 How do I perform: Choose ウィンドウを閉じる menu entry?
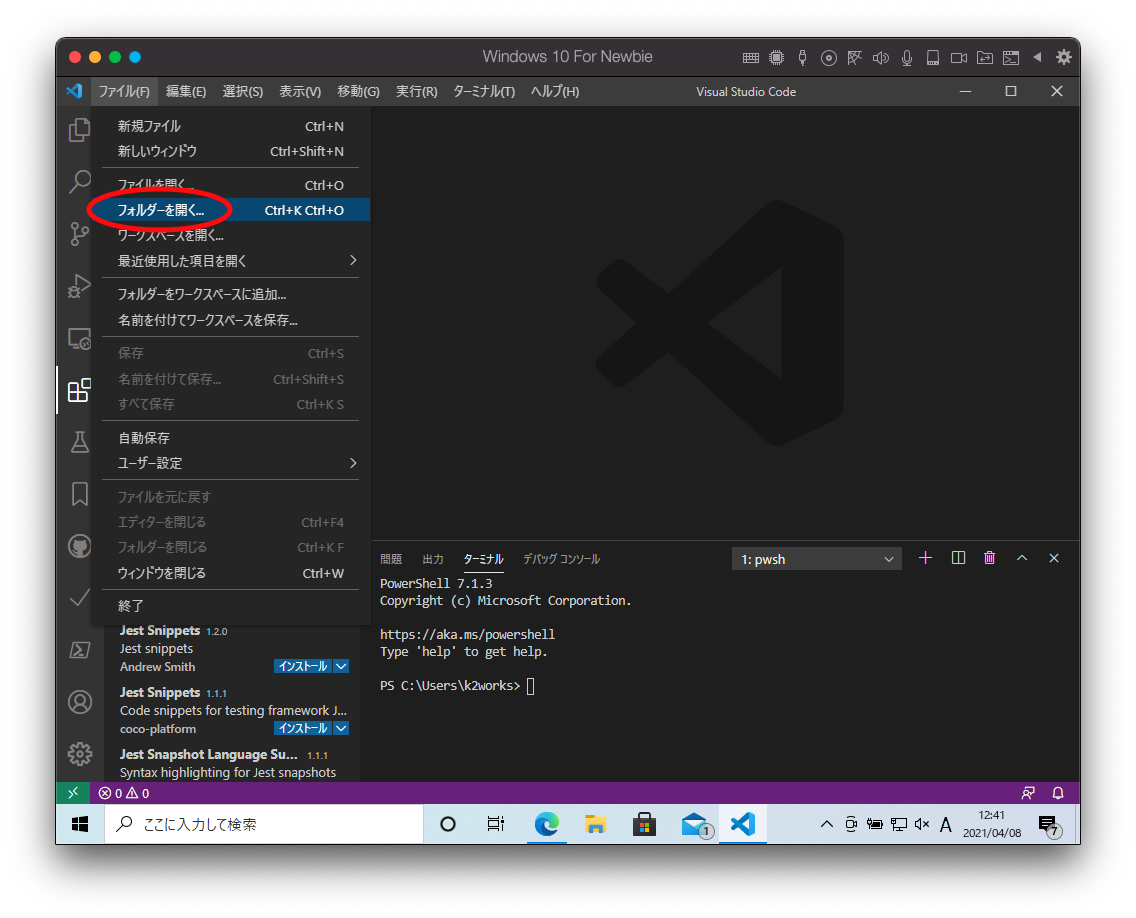pos(230,573)
